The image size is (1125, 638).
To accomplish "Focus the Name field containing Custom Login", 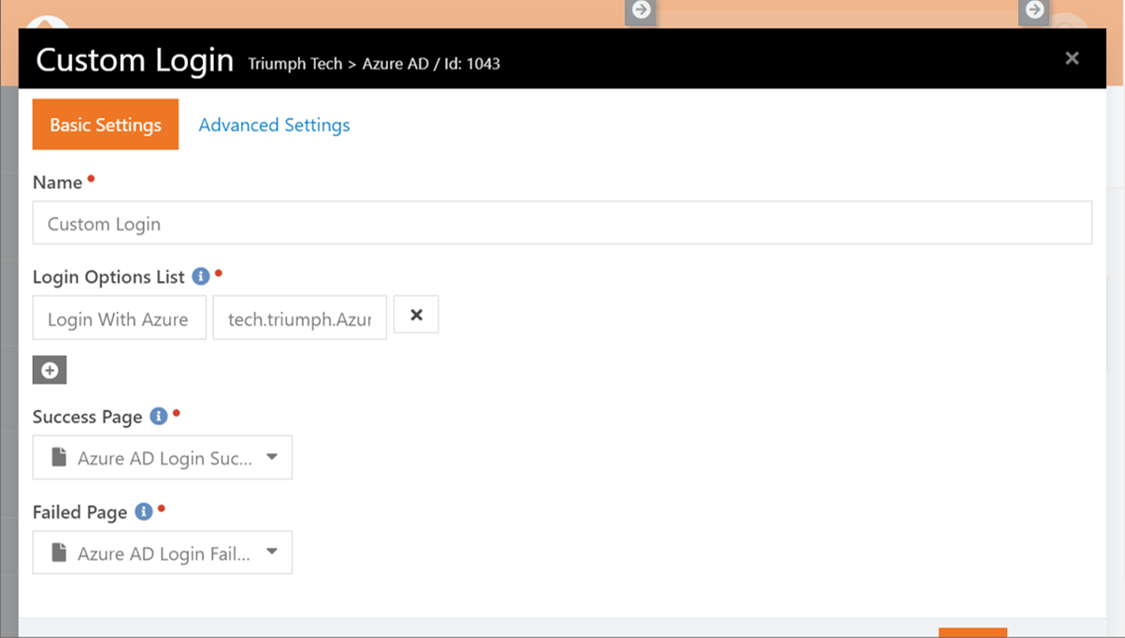I will coord(562,222).
